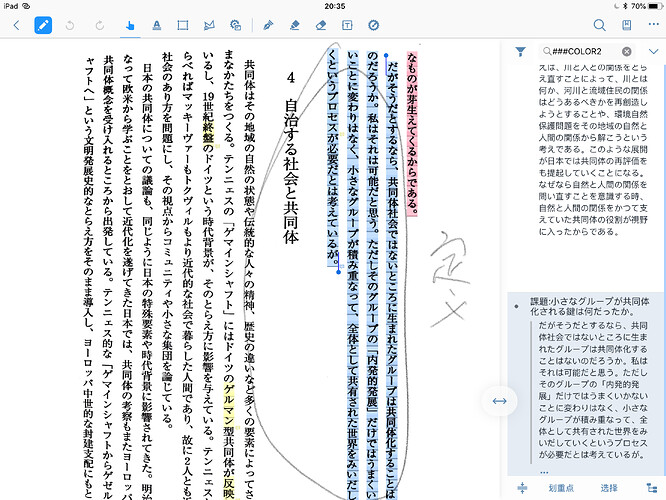The width and height of the screenshot is (666, 500).
Task: Open the bookmark notebook icon
Action: [626, 25]
